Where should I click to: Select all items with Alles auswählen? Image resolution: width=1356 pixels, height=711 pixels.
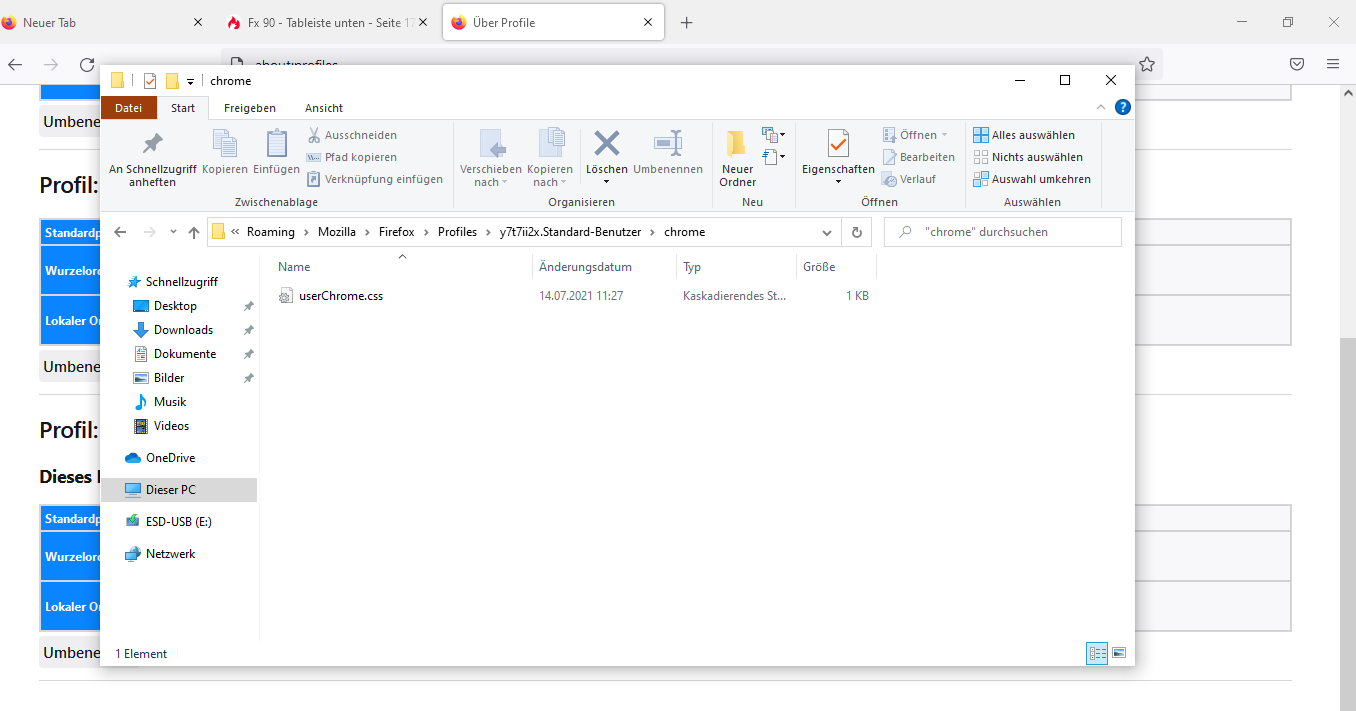tap(1024, 135)
